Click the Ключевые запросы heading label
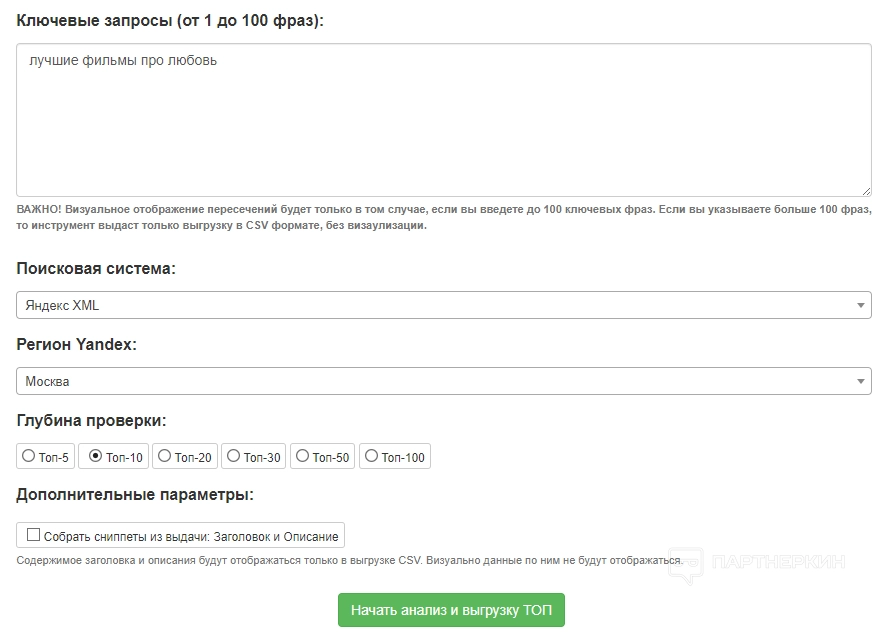The width and height of the screenshot is (896, 637). tap(170, 20)
